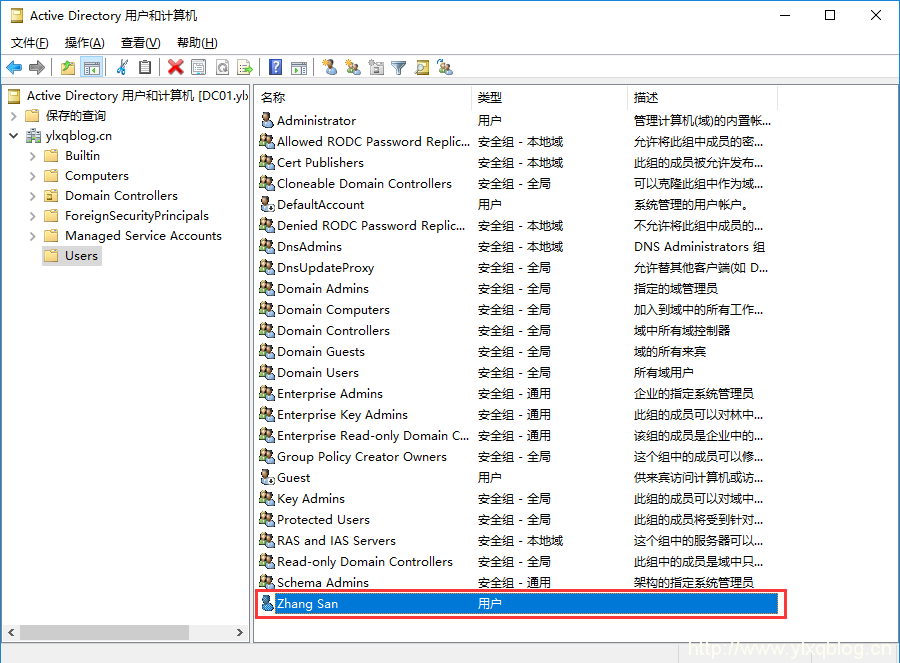The width and height of the screenshot is (900, 663).
Task: Open Properties toolbar icon
Action: [x=199, y=68]
